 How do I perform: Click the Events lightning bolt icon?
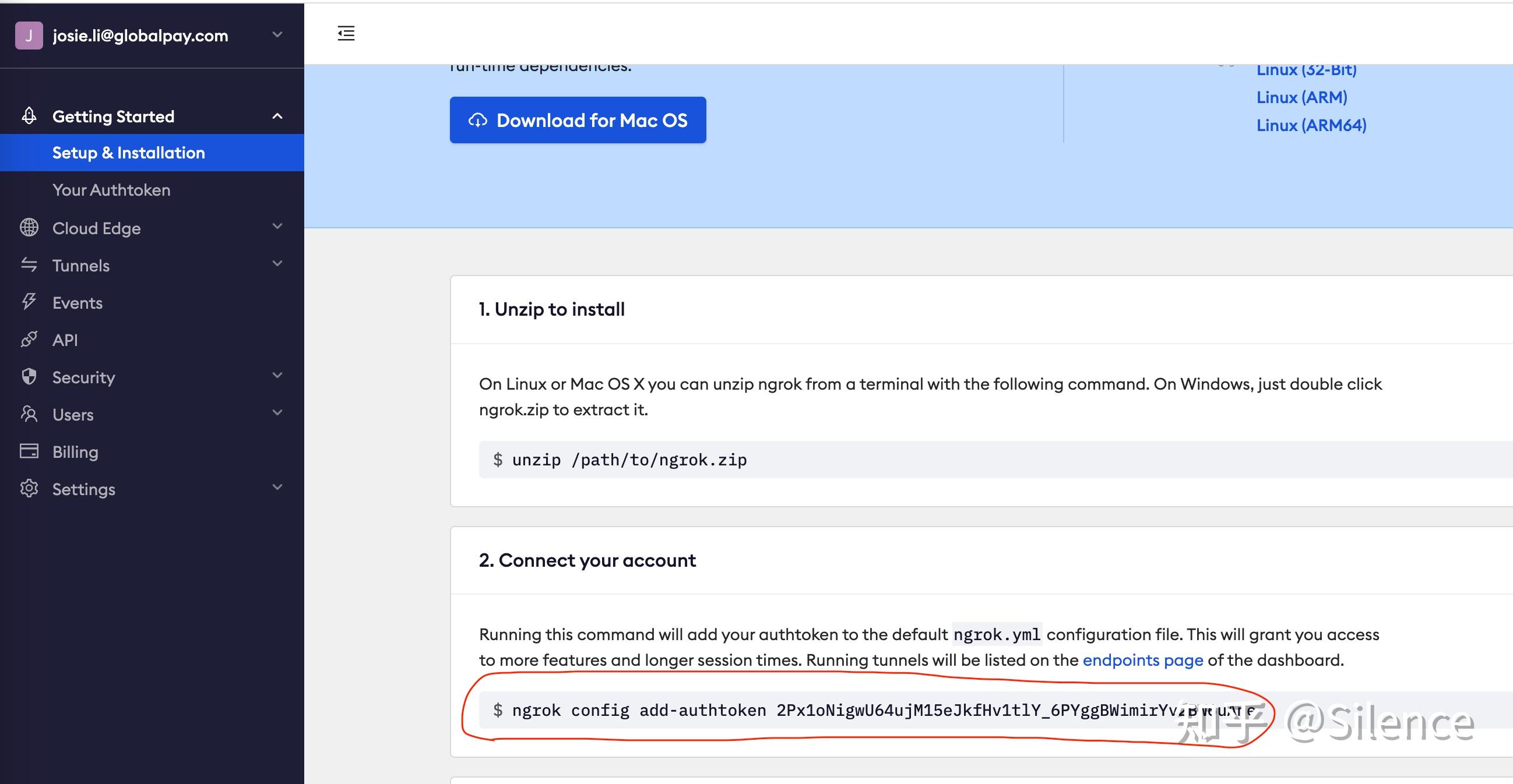pos(29,302)
